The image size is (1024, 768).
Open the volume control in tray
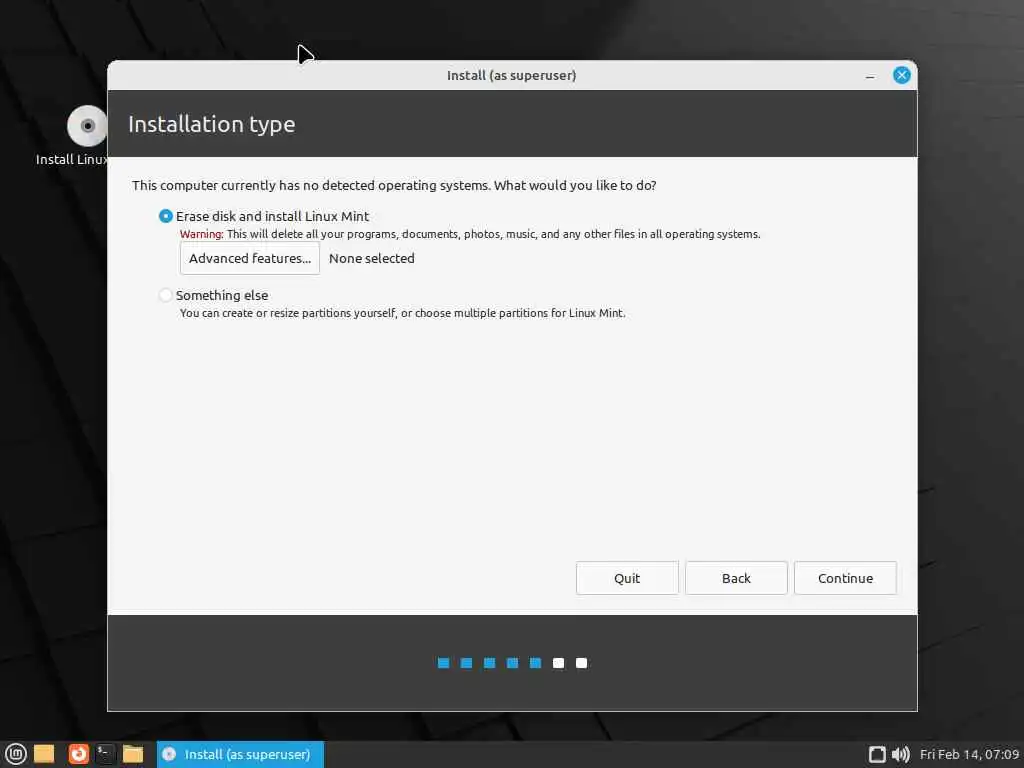[901, 754]
